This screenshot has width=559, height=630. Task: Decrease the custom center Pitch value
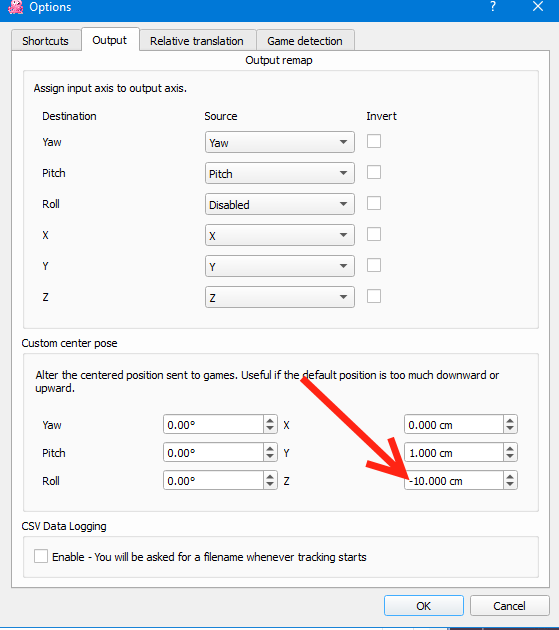270,457
